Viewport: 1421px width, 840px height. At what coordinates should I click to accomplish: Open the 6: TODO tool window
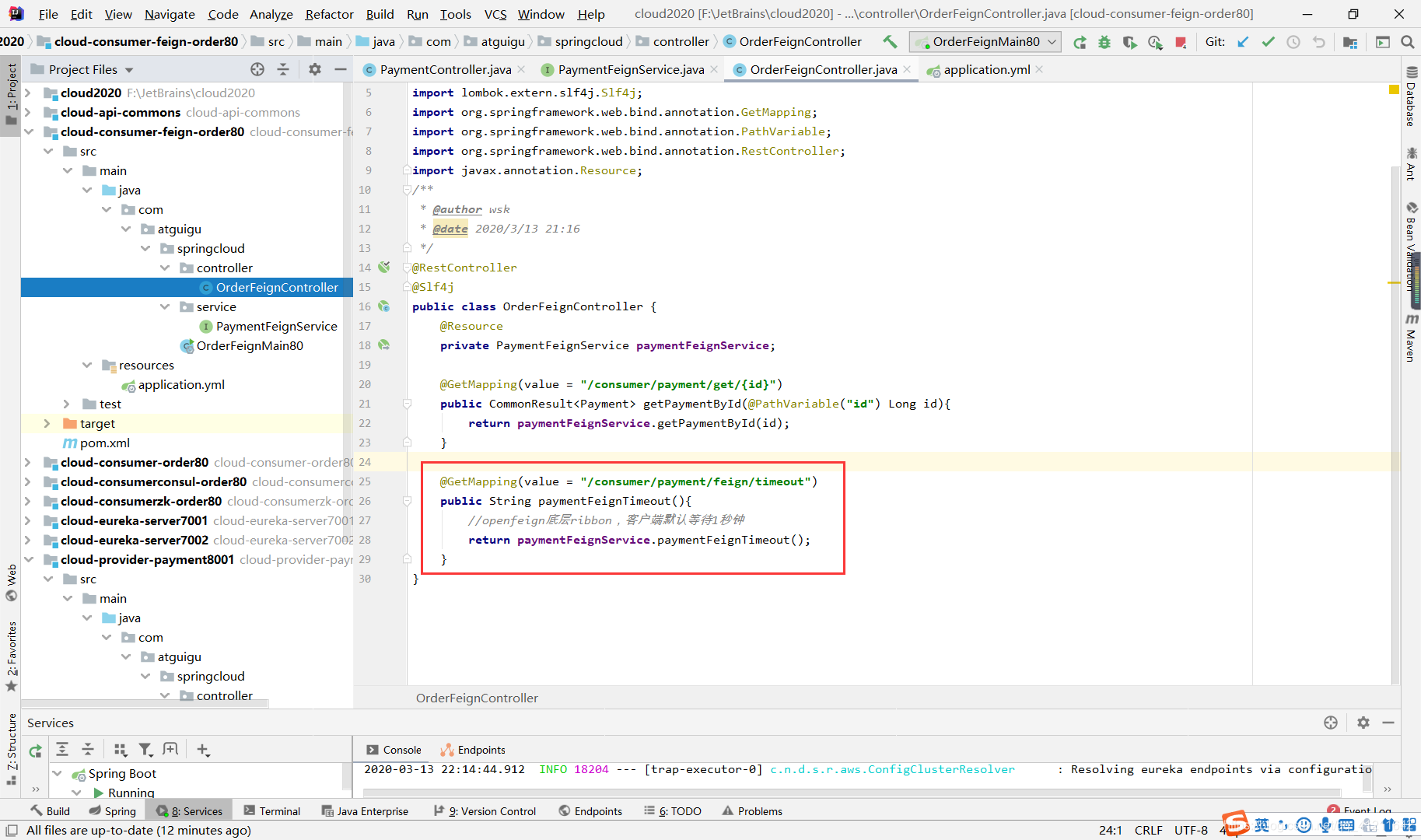click(674, 810)
